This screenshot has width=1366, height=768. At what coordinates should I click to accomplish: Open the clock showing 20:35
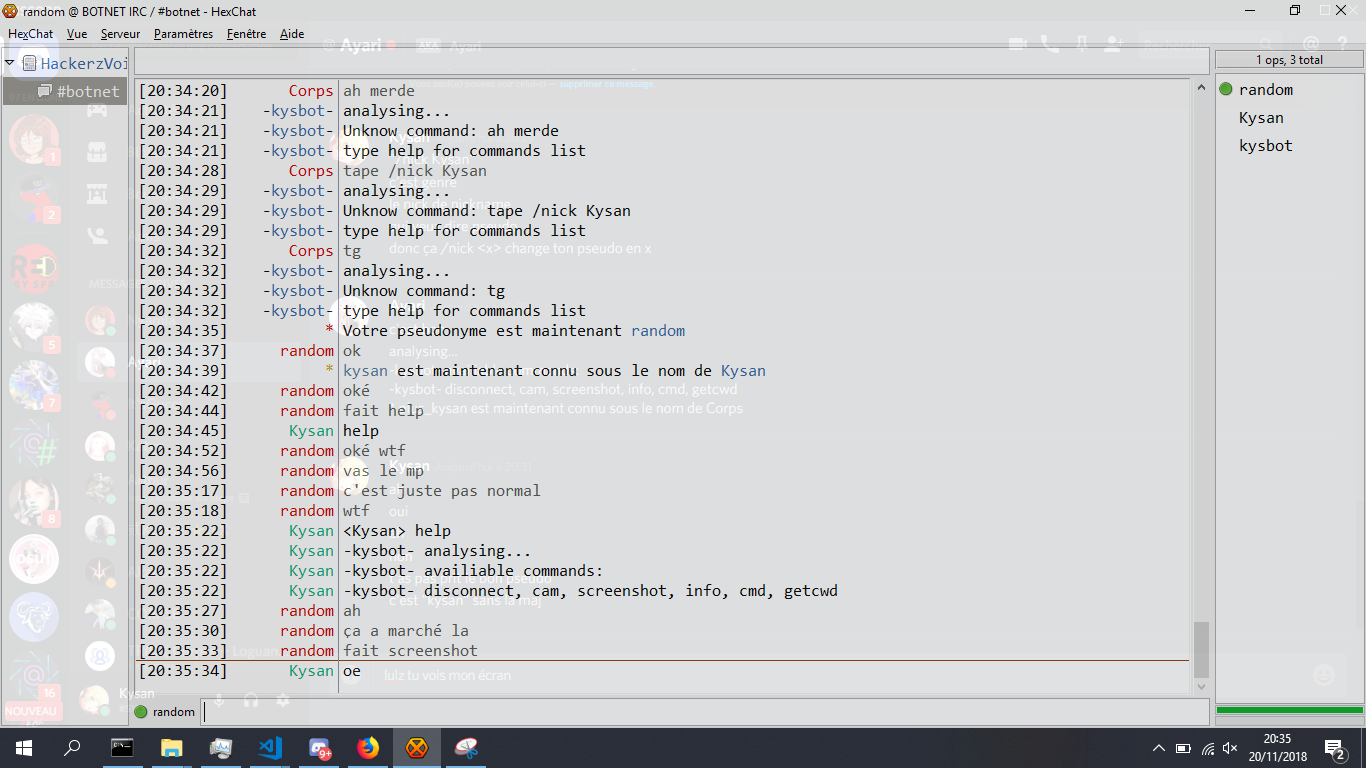coord(1276,748)
